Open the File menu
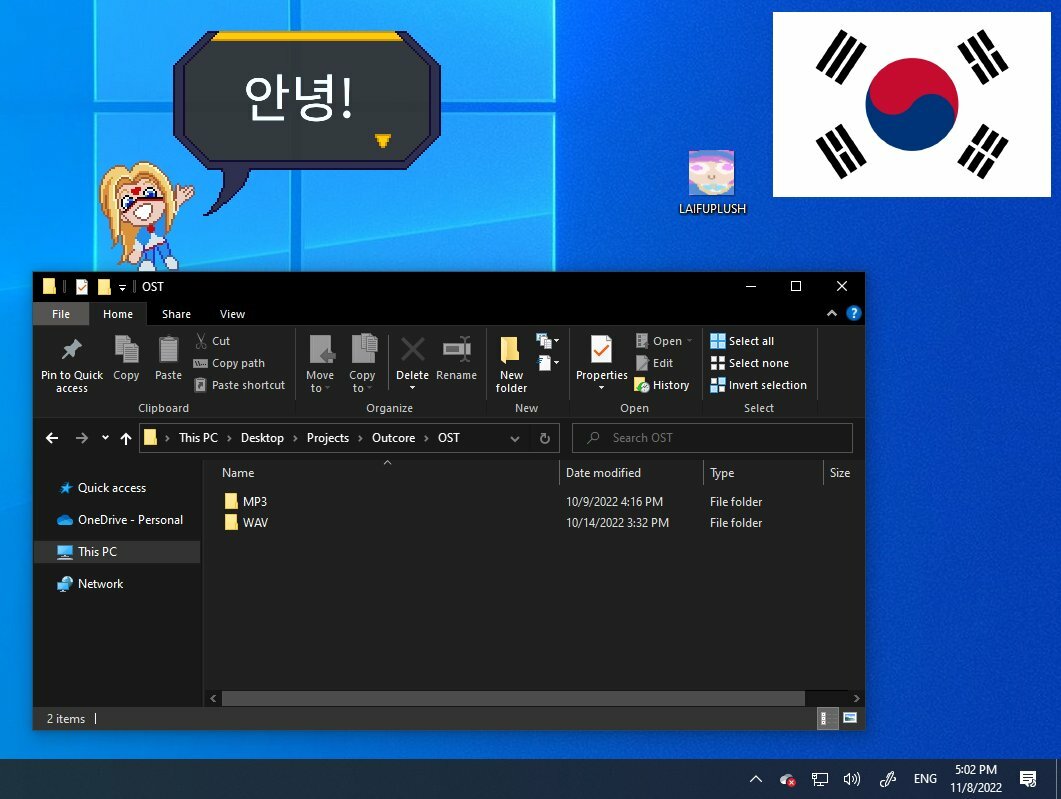Viewport: 1061px width, 799px height. point(61,314)
